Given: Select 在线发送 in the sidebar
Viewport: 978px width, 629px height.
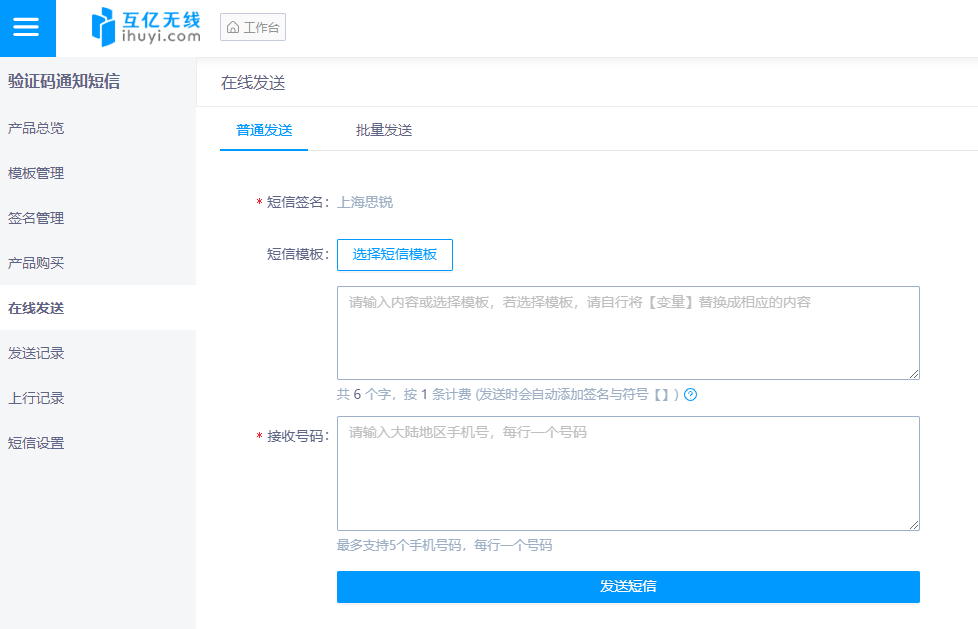Looking at the screenshot, I should (x=36, y=308).
